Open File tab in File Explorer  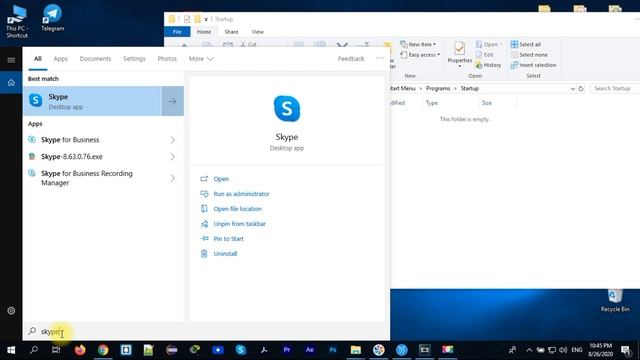coord(177,31)
